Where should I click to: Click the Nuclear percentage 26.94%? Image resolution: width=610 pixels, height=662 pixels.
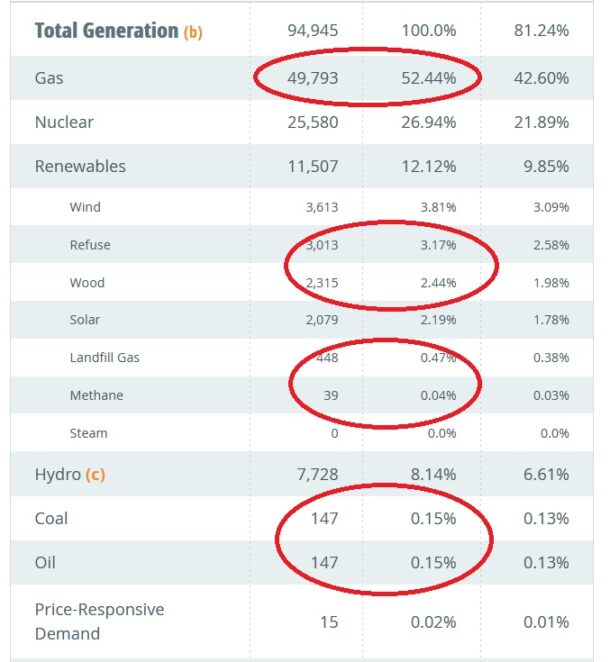click(x=428, y=122)
